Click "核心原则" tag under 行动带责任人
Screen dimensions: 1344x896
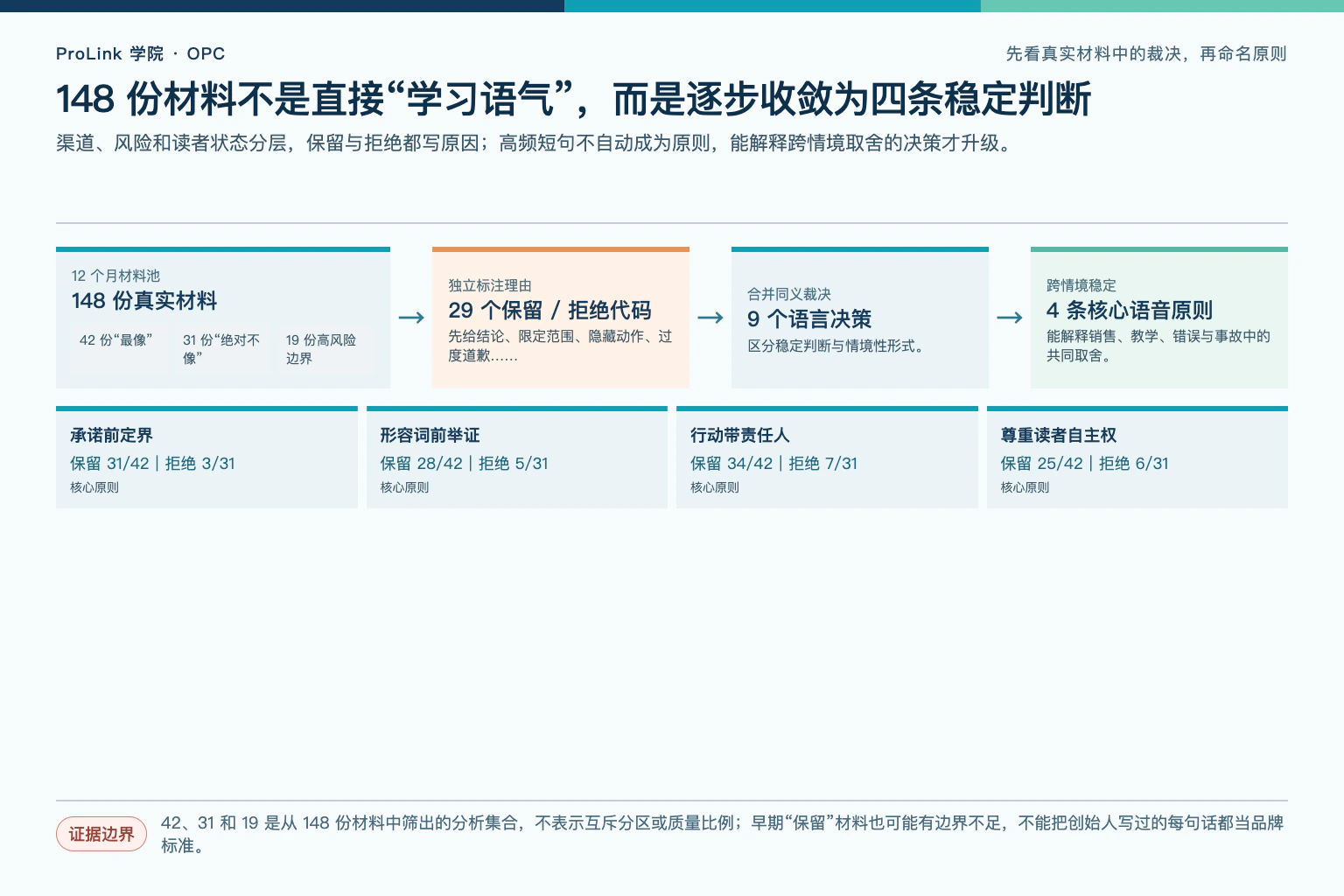[x=715, y=487]
